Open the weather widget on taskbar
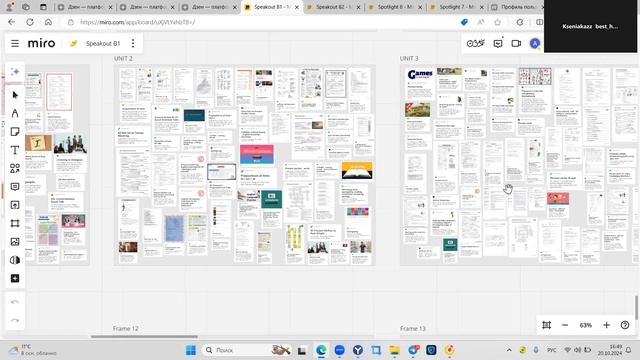Viewport: 640px width, 360px height. (x=33, y=350)
